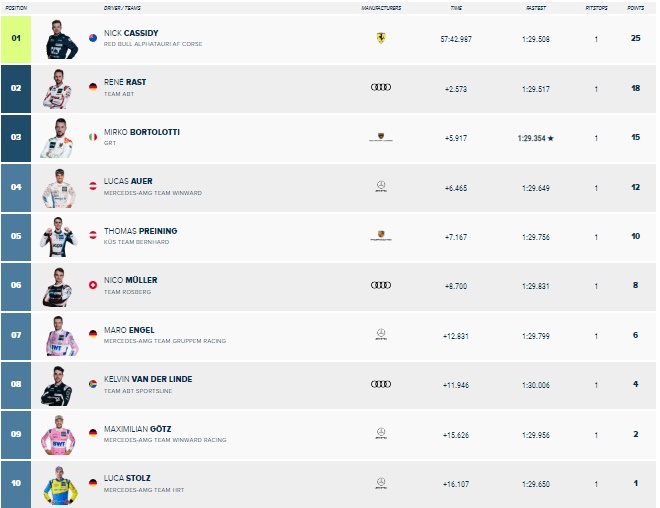Click the Audi rings logo beside René Rast
This screenshot has width=660, height=508.
coord(381,88)
